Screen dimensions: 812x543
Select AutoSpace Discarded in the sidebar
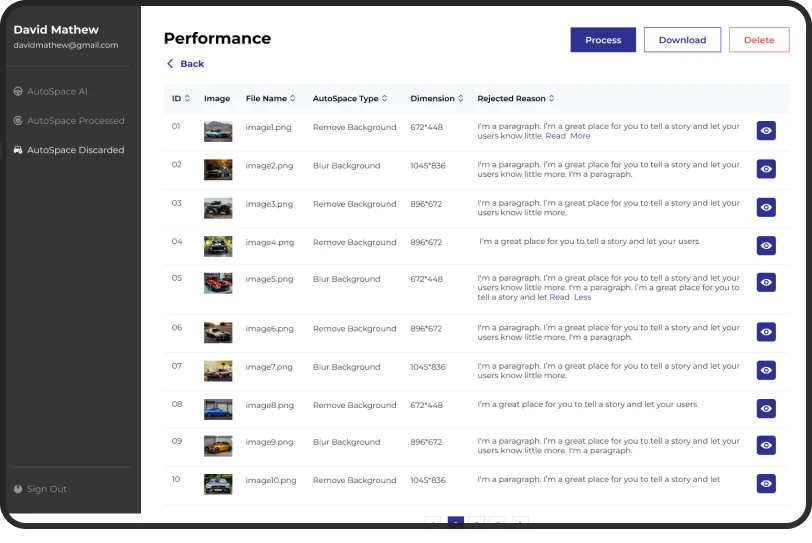[x=75, y=150]
